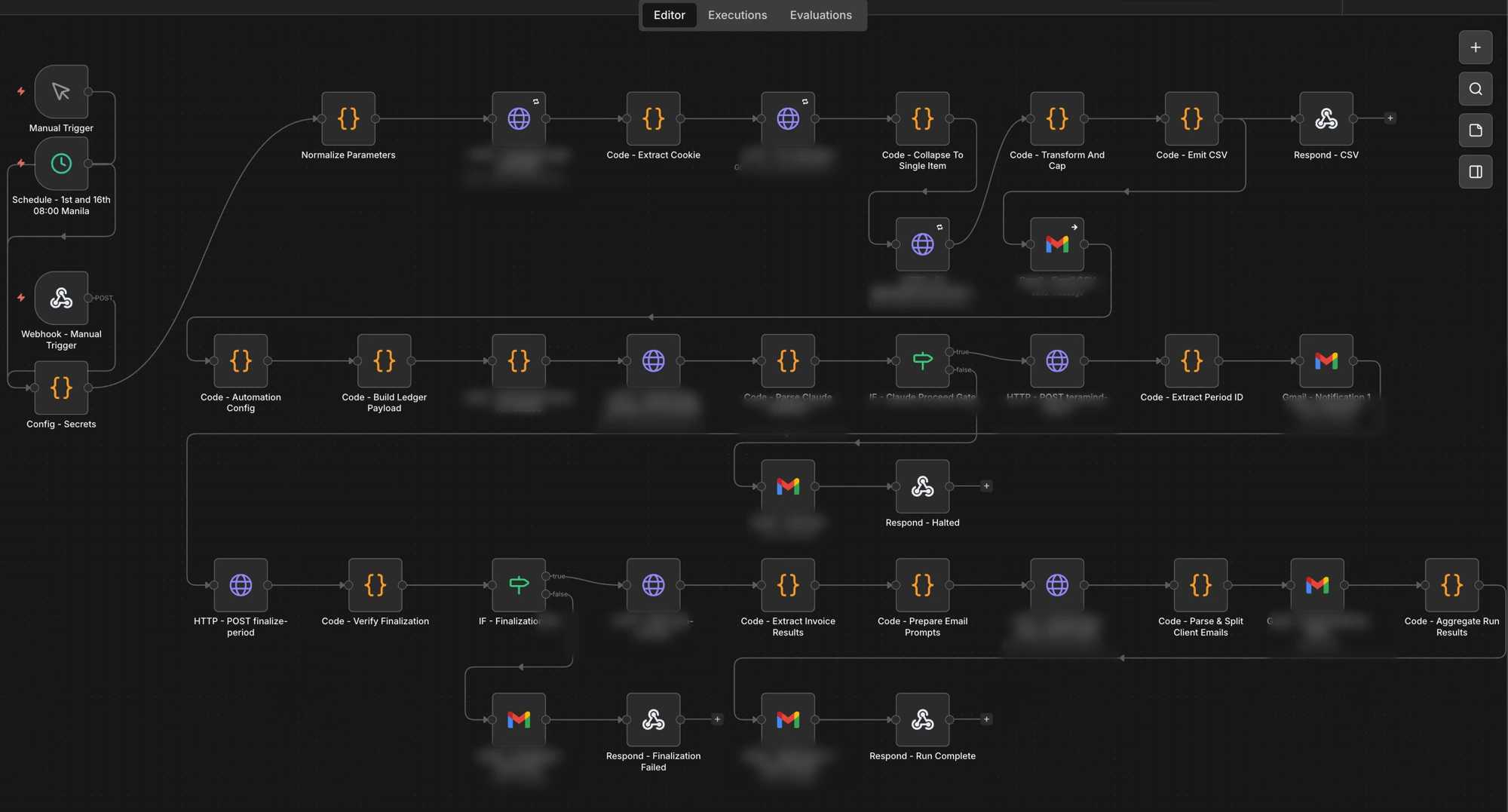Select the Manual Trigger node
The height and width of the screenshot is (812, 1508).
click(61, 92)
